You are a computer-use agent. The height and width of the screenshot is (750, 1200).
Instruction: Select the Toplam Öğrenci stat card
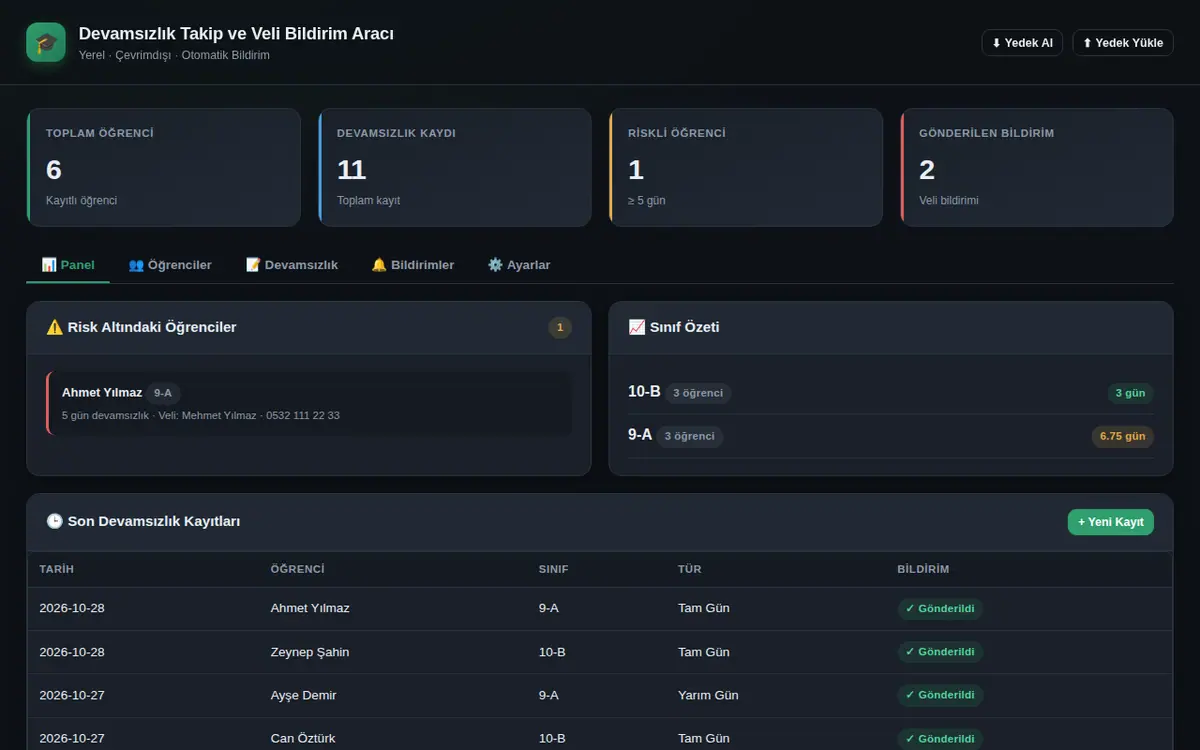pyautogui.click(x=163, y=167)
